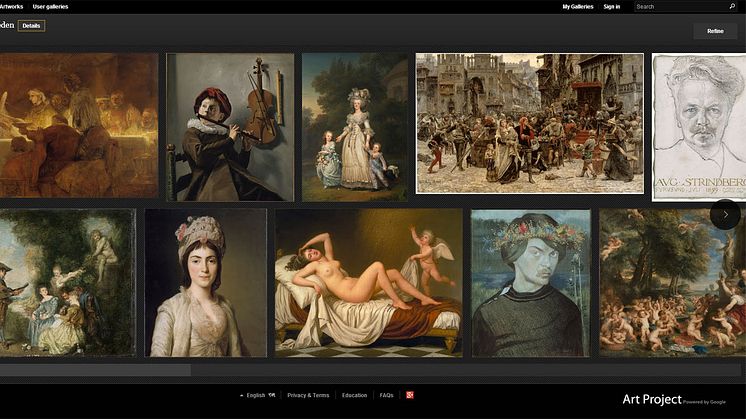Open the queen with two children painting
Image resolution: width=746 pixels, height=419 pixels.
(x=355, y=127)
